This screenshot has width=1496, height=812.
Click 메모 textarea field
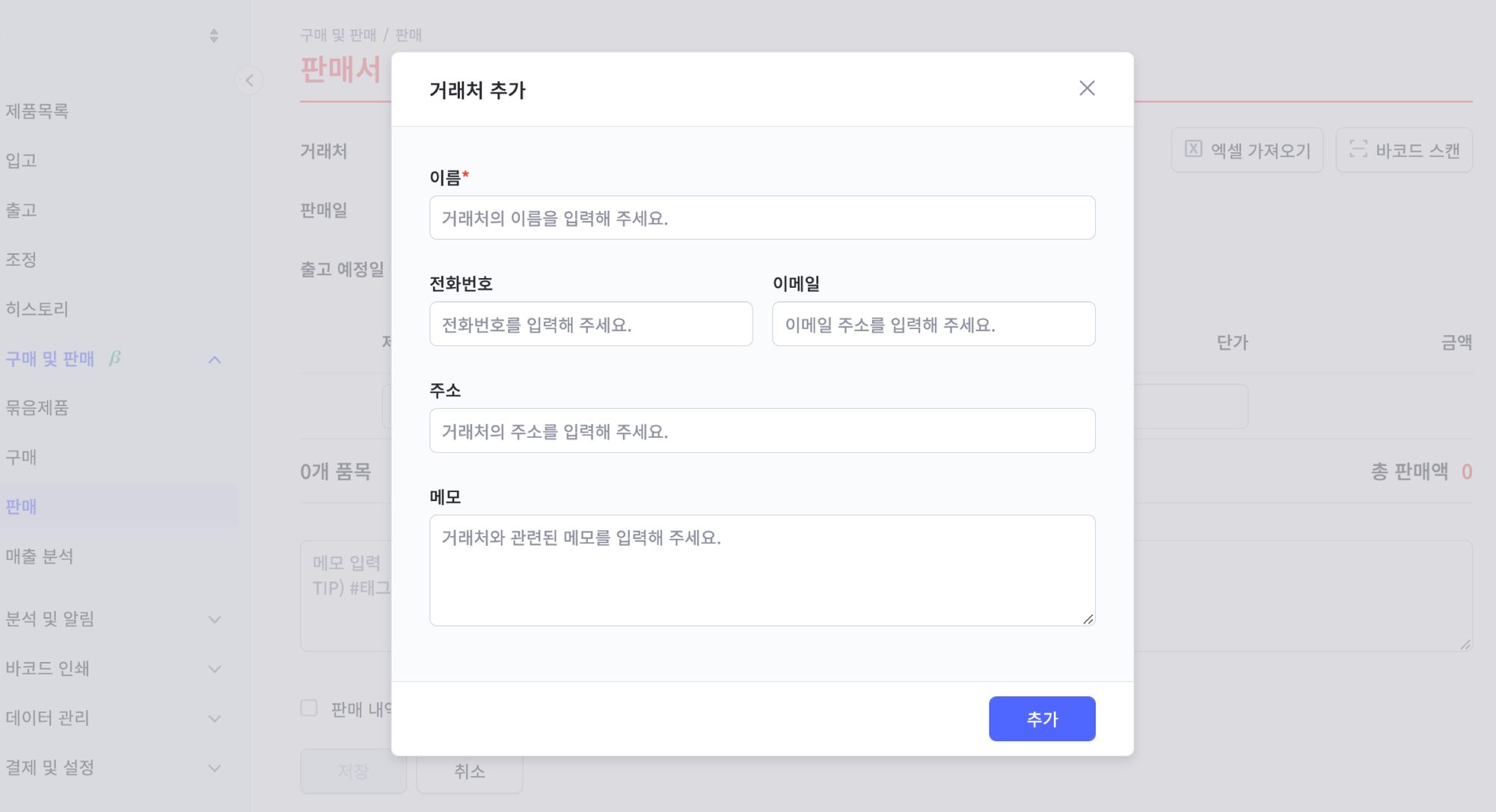click(x=762, y=570)
